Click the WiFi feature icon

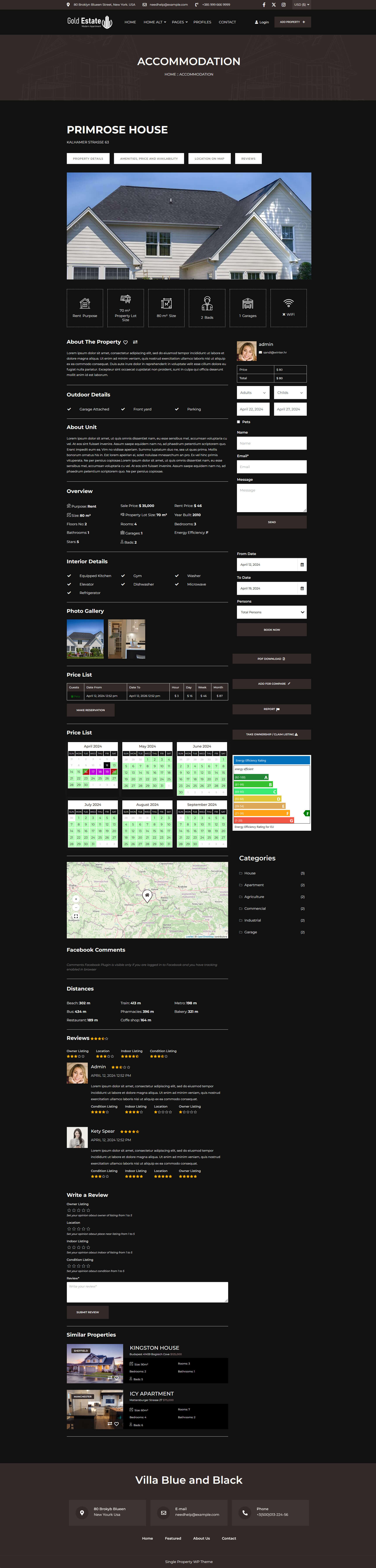pos(288,303)
